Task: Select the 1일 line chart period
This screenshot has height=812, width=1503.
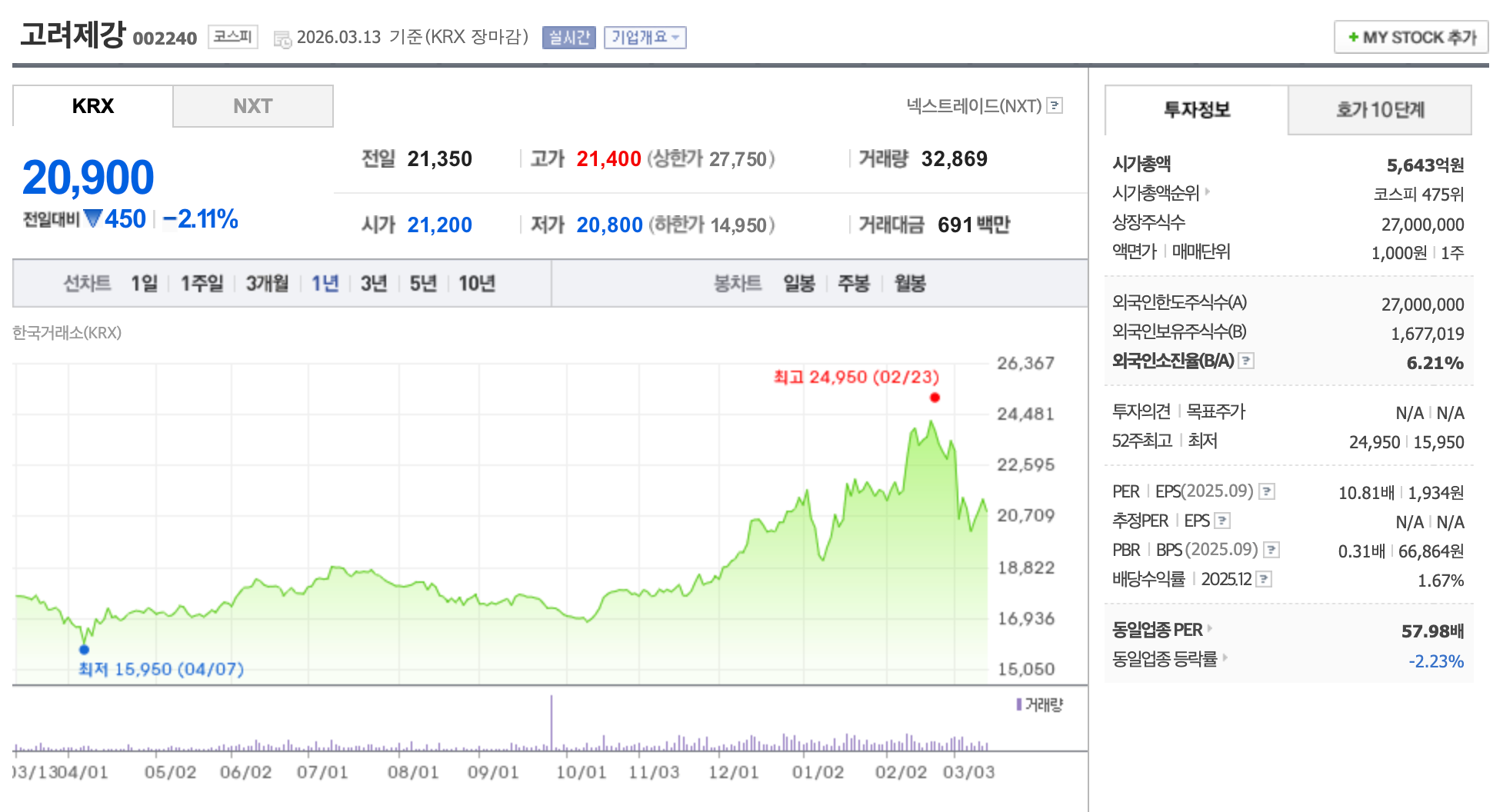Action: tap(144, 284)
